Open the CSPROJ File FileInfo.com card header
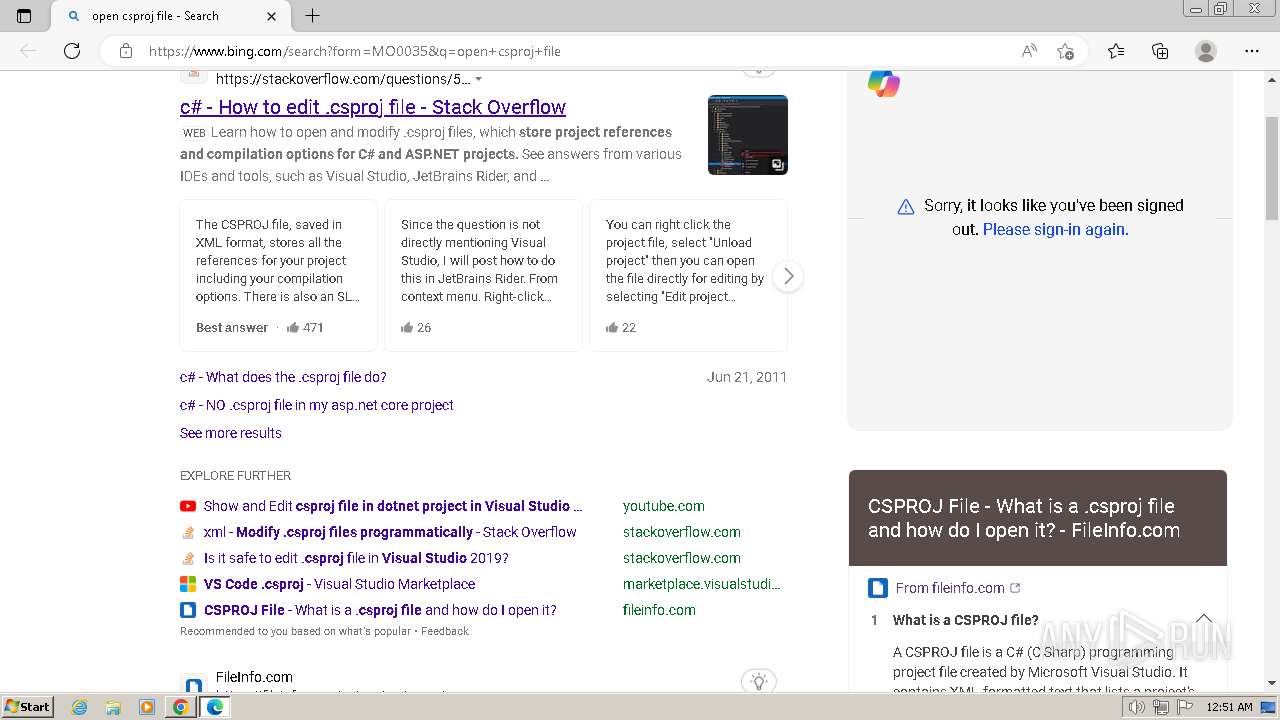Image resolution: width=1280 pixels, height=720 pixels. click(1038, 518)
